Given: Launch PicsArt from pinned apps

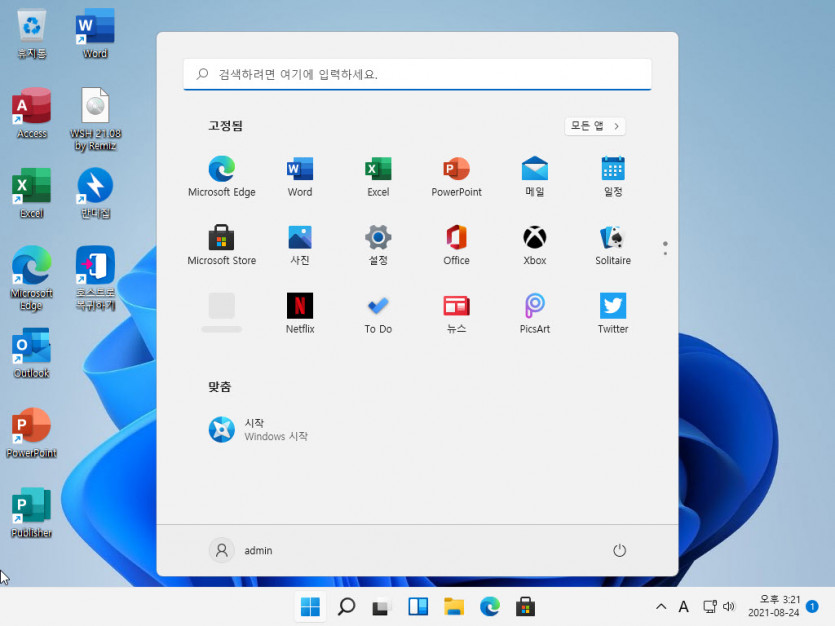Looking at the screenshot, I should 535,314.
